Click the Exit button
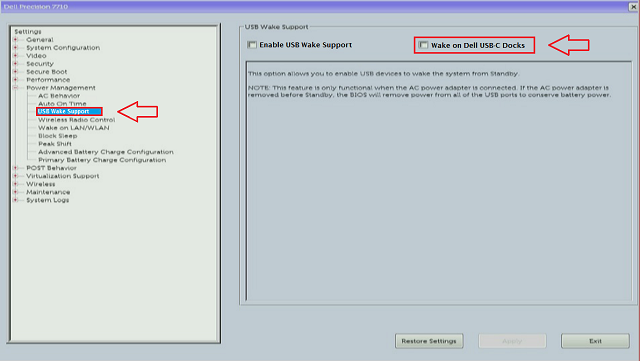This screenshot has width=640, height=361. click(595, 341)
